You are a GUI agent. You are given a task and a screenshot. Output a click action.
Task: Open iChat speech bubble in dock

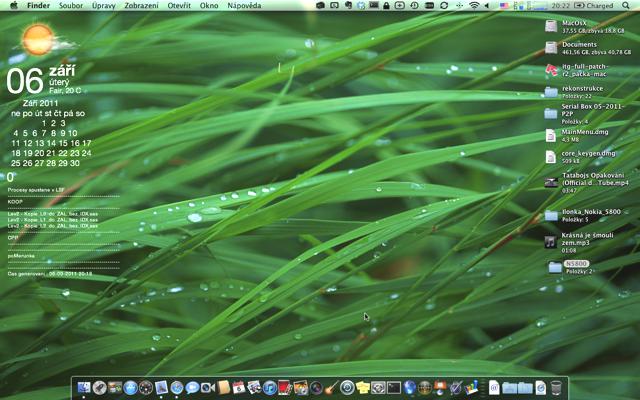click(x=192, y=387)
